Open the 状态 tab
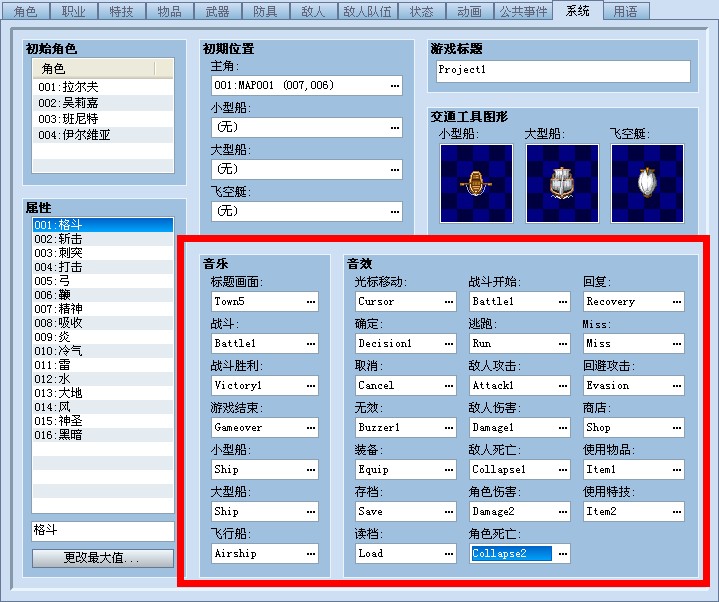The width and height of the screenshot is (719, 602). coord(422,11)
